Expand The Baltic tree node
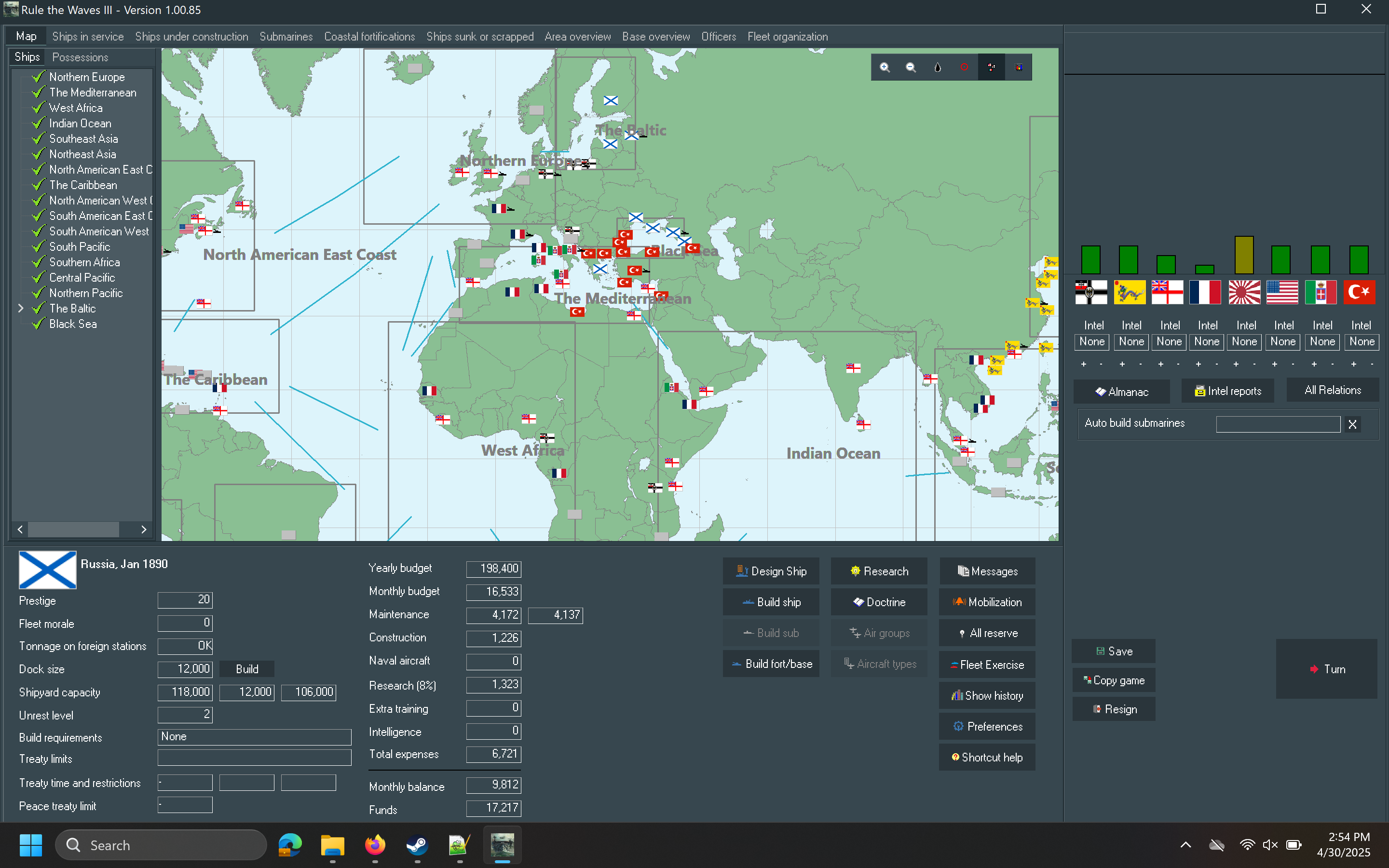The image size is (1389, 868). tap(21, 308)
